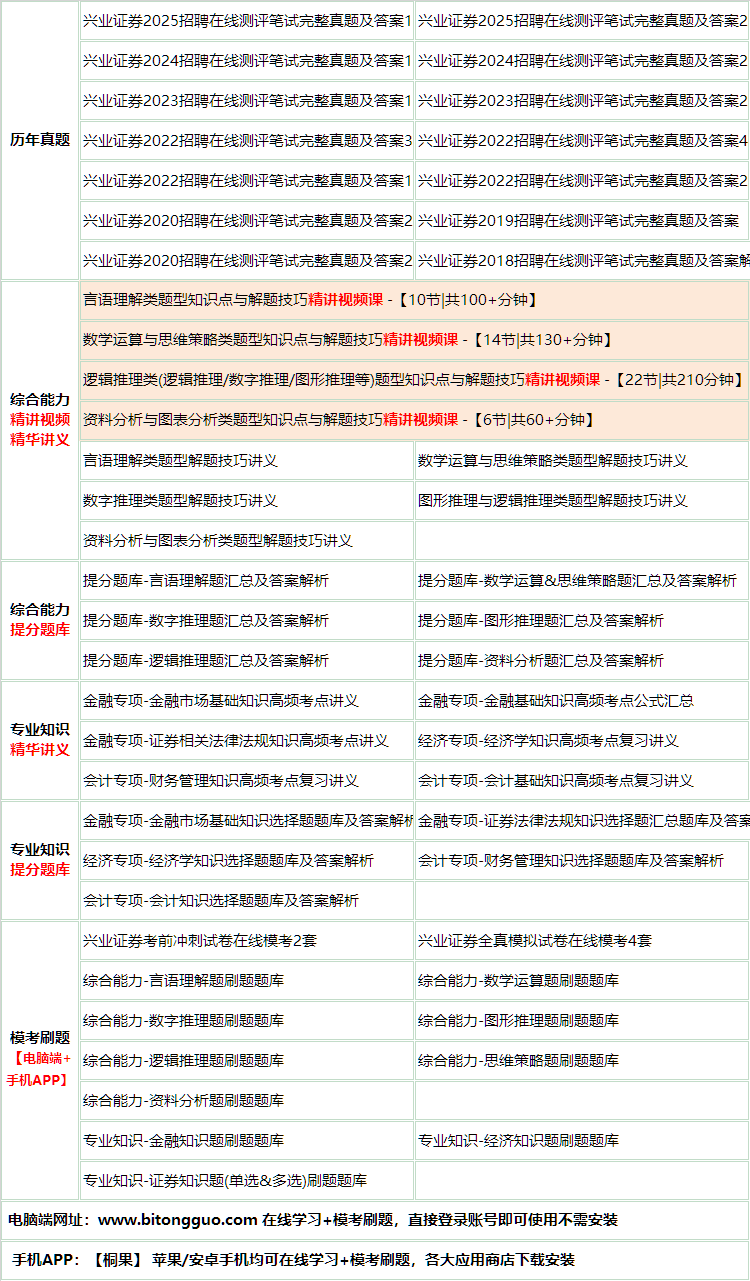Open '兴业证券全真模拟试卷在线模考4套'
This screenshot has width=750, height=1281.
(x=582, y=941)
